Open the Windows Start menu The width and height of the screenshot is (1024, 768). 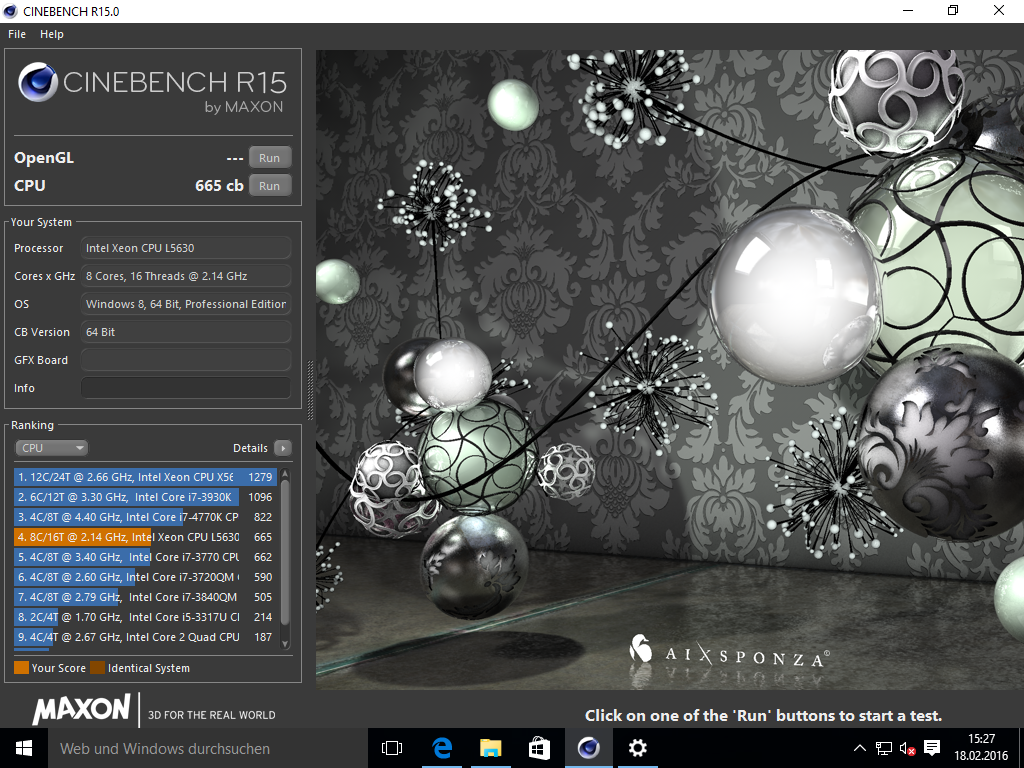click(24, 748)
